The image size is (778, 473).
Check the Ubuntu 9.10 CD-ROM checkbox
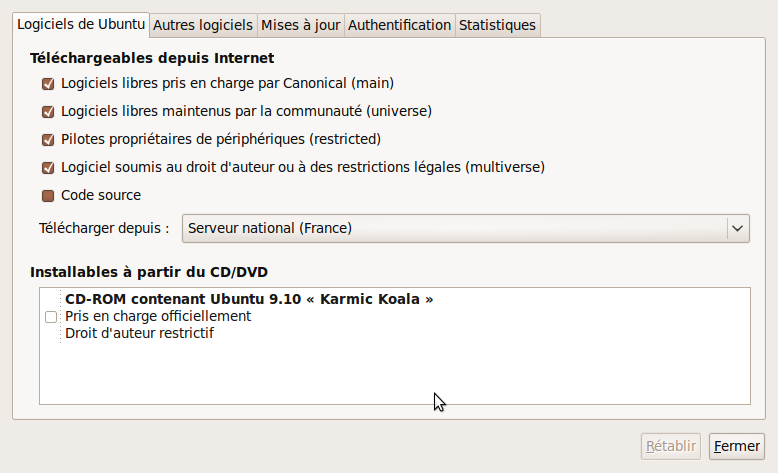(x=51, y=317)
